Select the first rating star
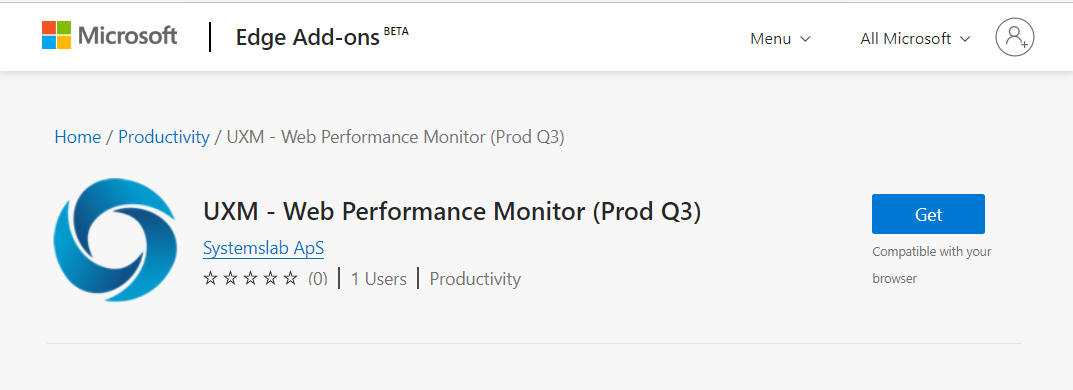 coord(210,278)
